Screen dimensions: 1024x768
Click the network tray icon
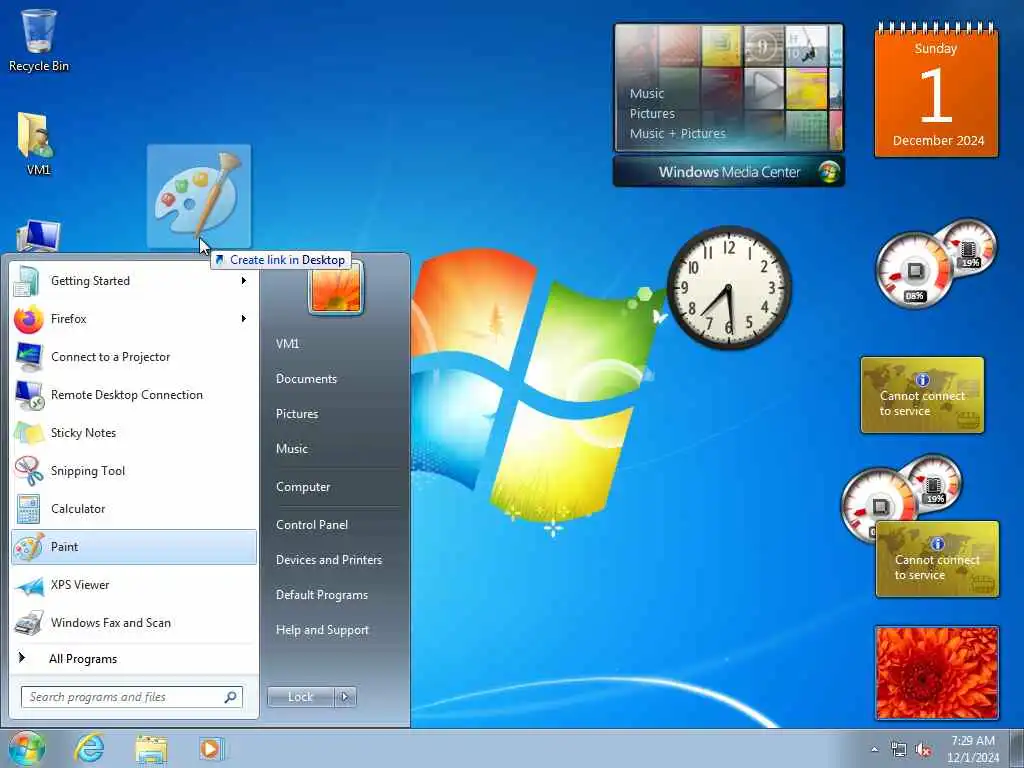pos(899,750)
